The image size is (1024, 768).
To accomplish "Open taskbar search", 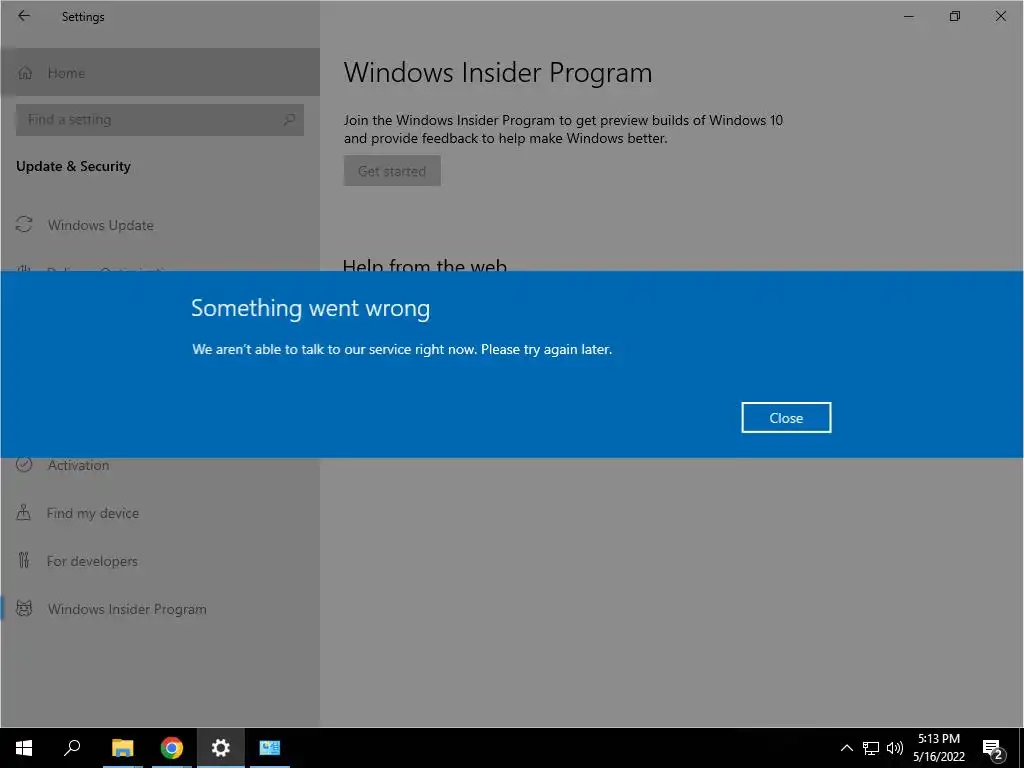I will (x=72, y=748).
